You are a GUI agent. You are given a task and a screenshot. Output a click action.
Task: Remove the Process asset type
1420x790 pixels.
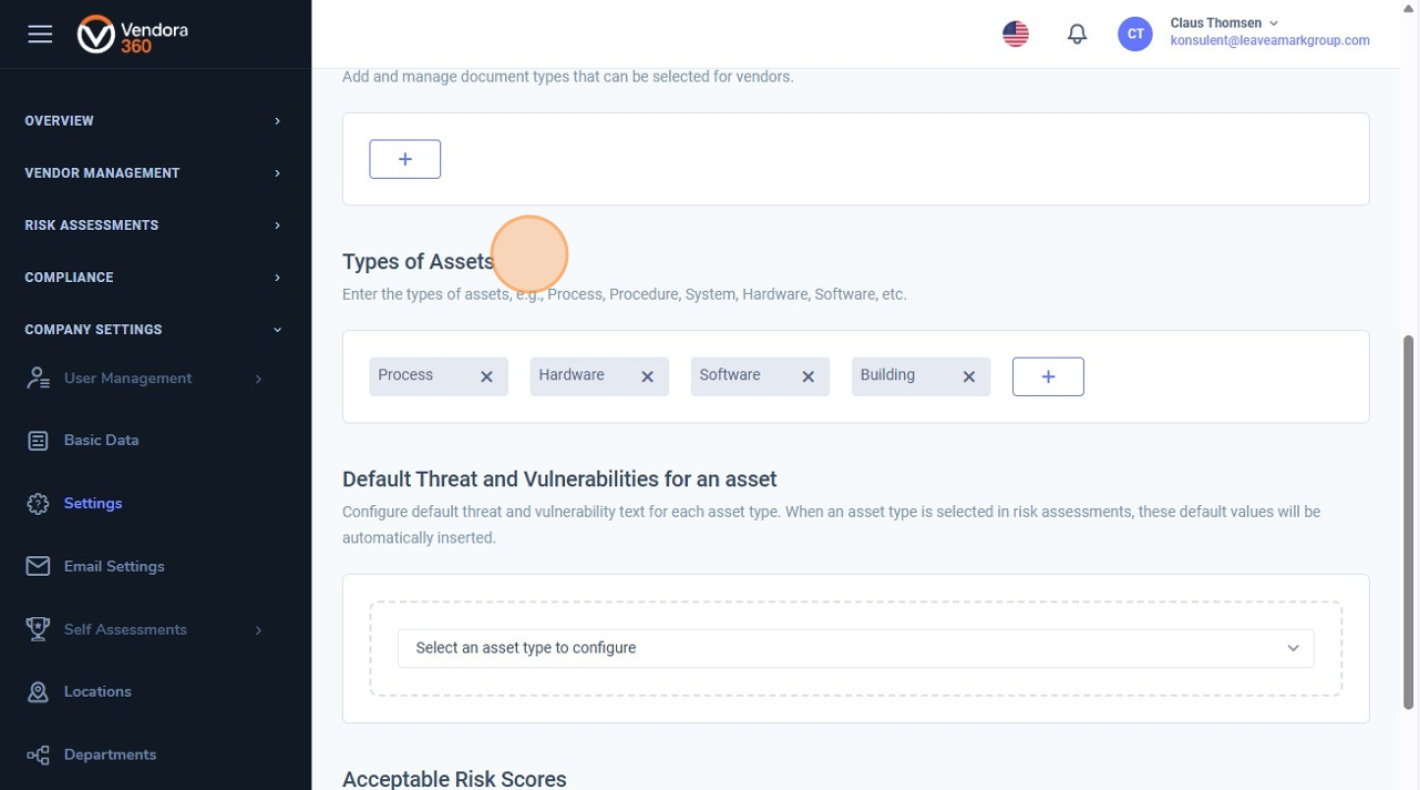[487, 377]
